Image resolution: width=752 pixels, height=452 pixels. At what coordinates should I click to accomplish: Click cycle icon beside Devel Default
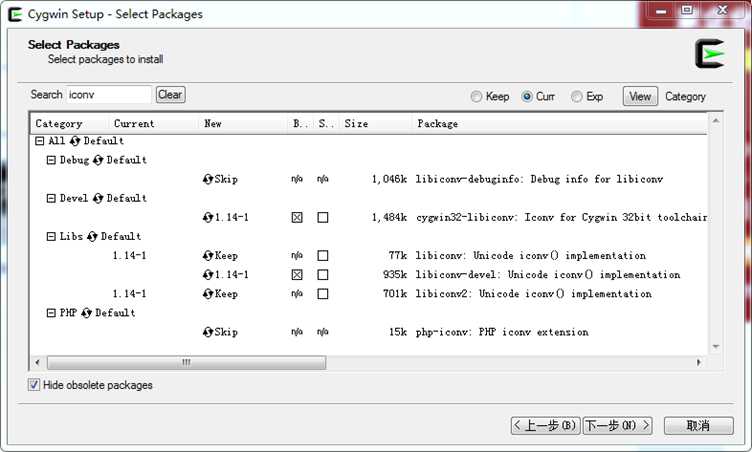98,198
